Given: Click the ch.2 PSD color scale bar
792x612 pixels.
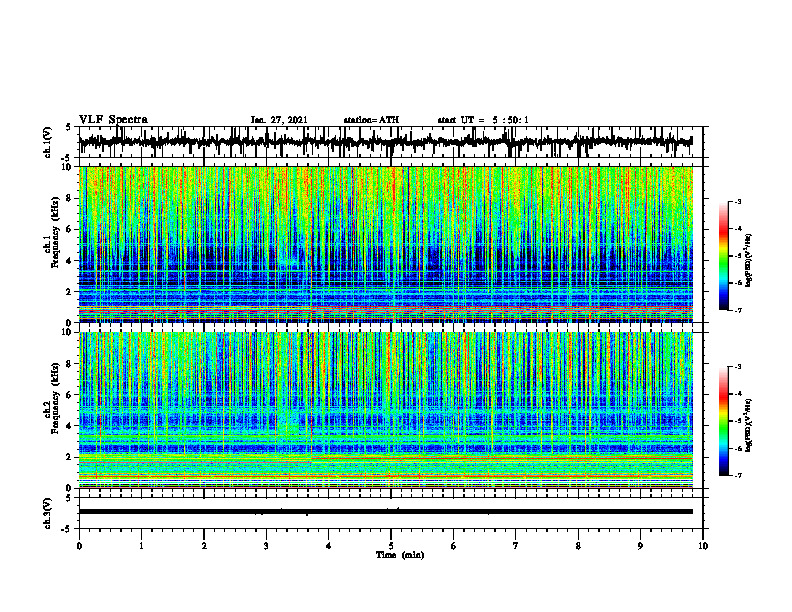Looking at the screenshot, I should 723,421.
